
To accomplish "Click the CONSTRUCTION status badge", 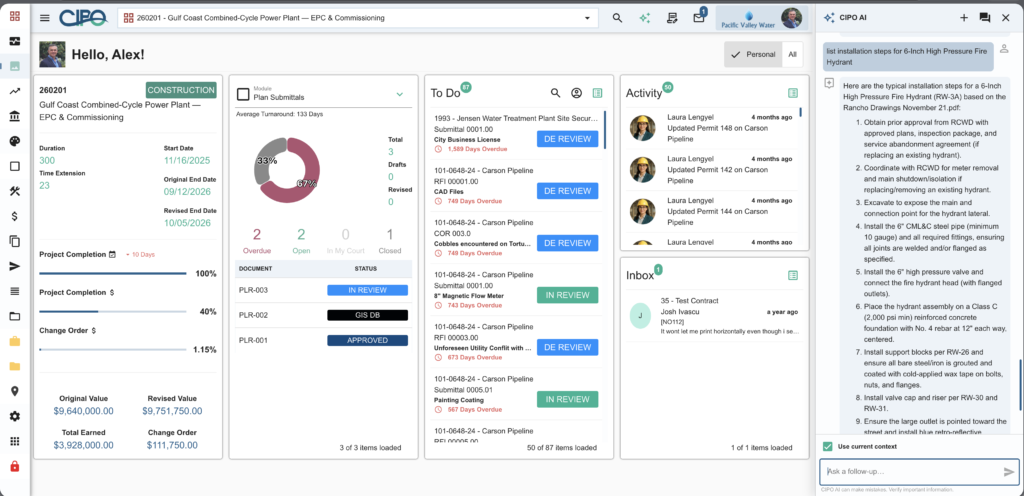I will coord(181,90).
